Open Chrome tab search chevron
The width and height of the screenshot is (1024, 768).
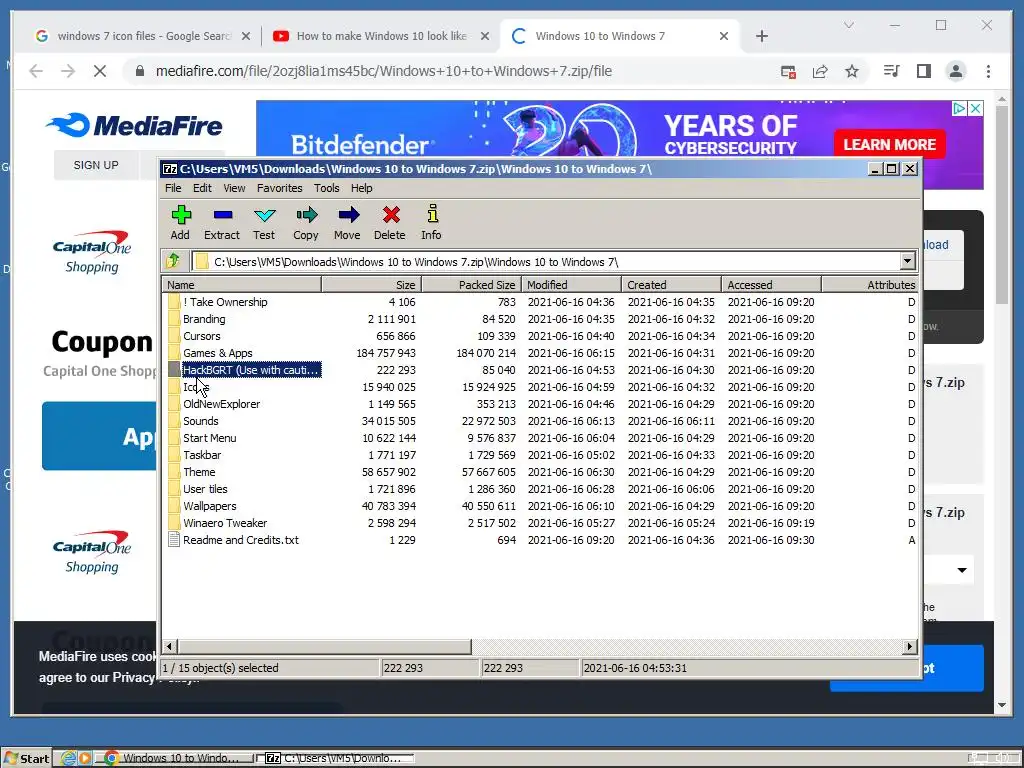tap(848, 25)
